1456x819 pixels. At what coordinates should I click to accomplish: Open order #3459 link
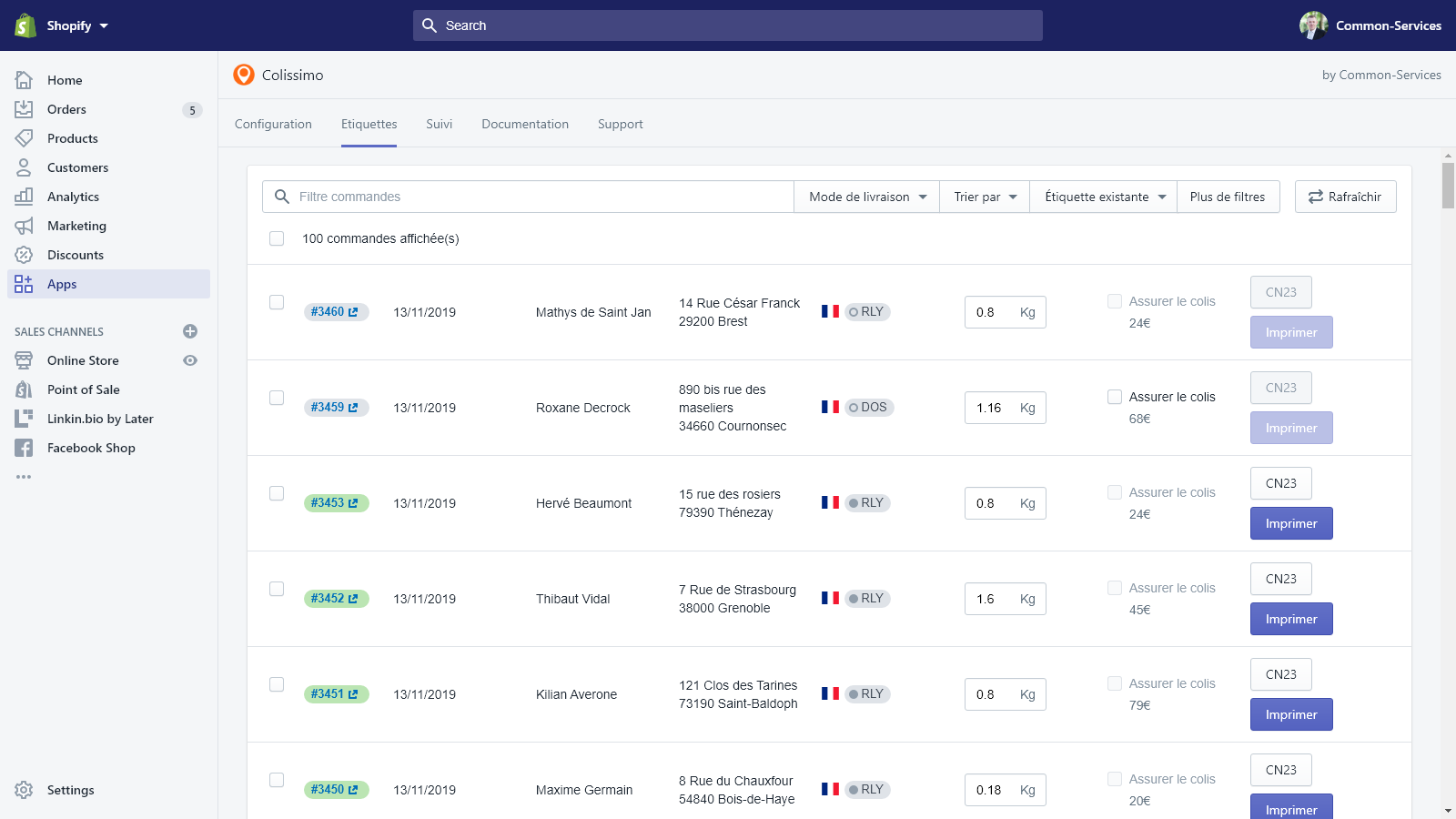(x=336, y=407)
